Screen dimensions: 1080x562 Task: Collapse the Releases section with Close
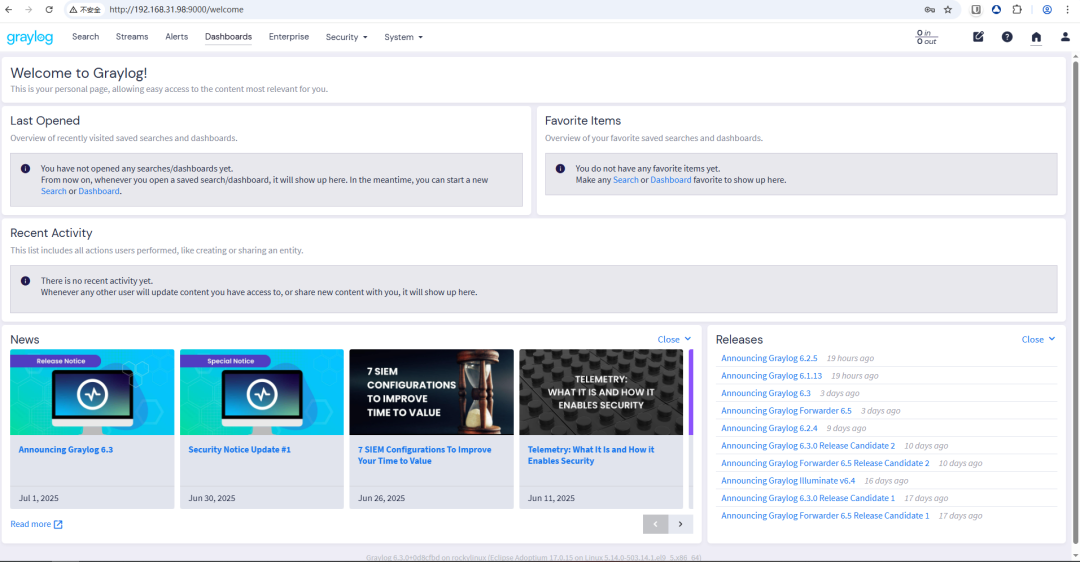(1039, 339)
